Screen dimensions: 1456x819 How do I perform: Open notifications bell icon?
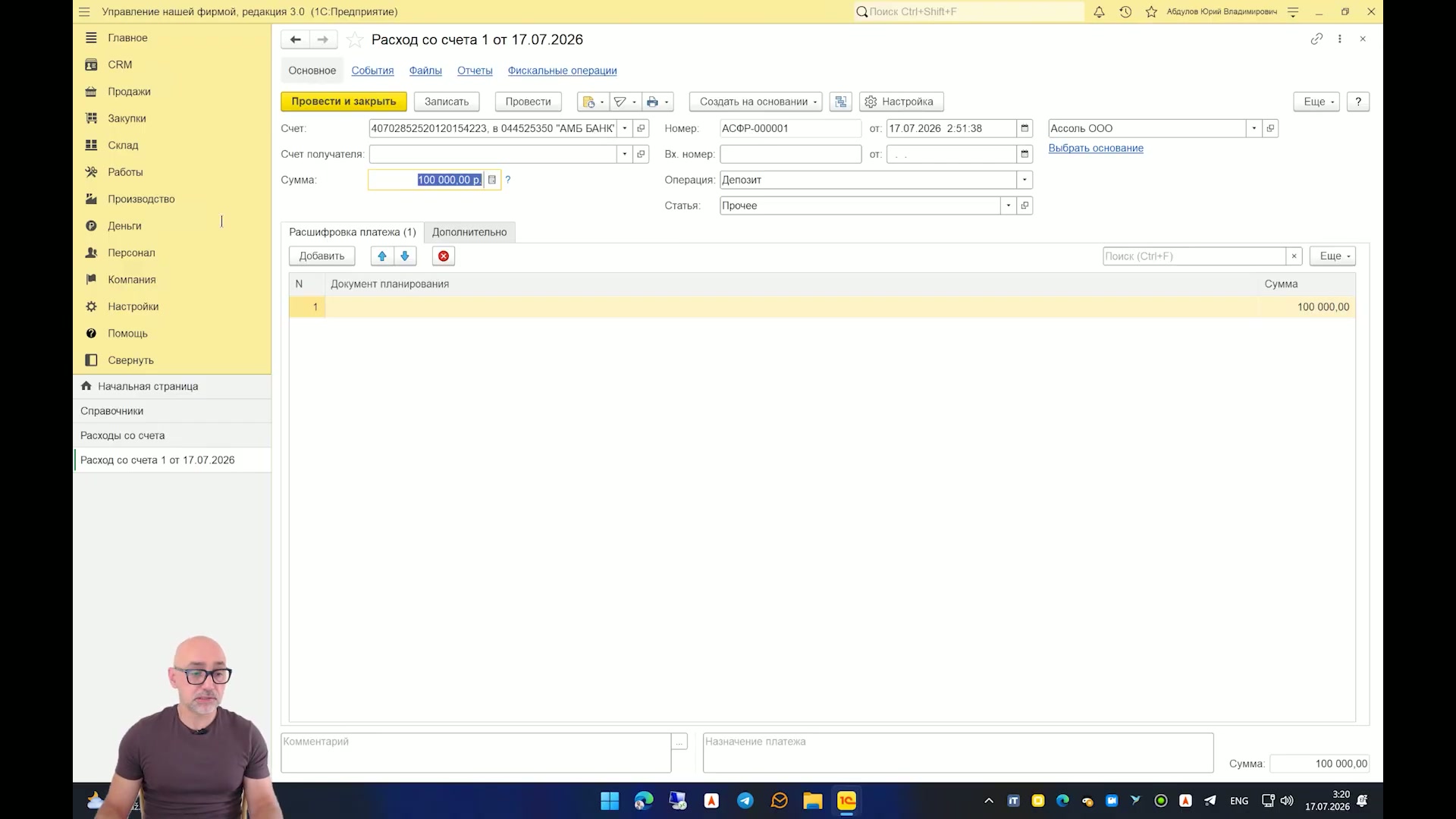pyautogui.click(x=1099, y=11)
